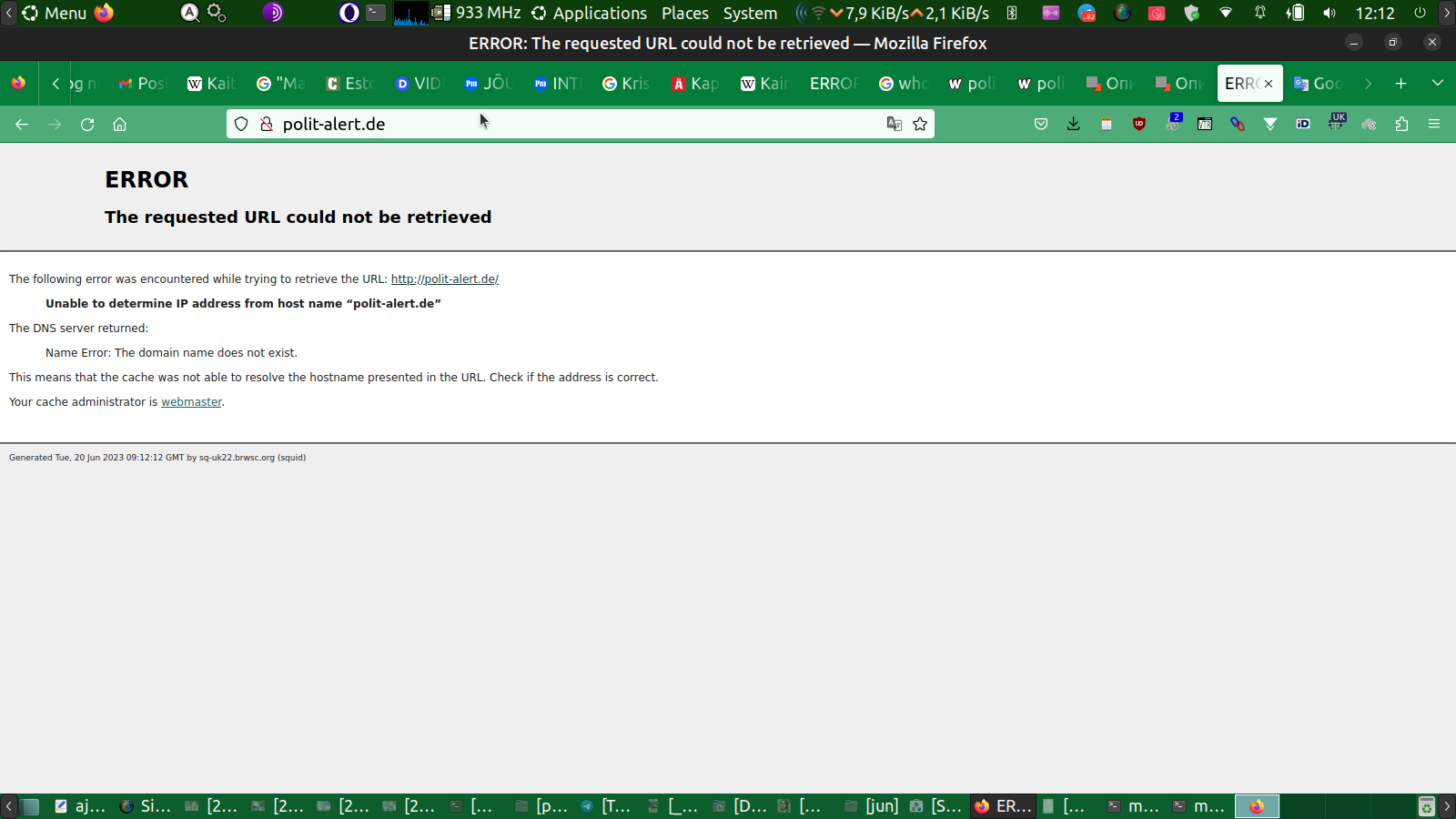Screen dimensions: 1456x819
Task: Click the polit-alert.de address bar field
Action: (x=581, y=124)
